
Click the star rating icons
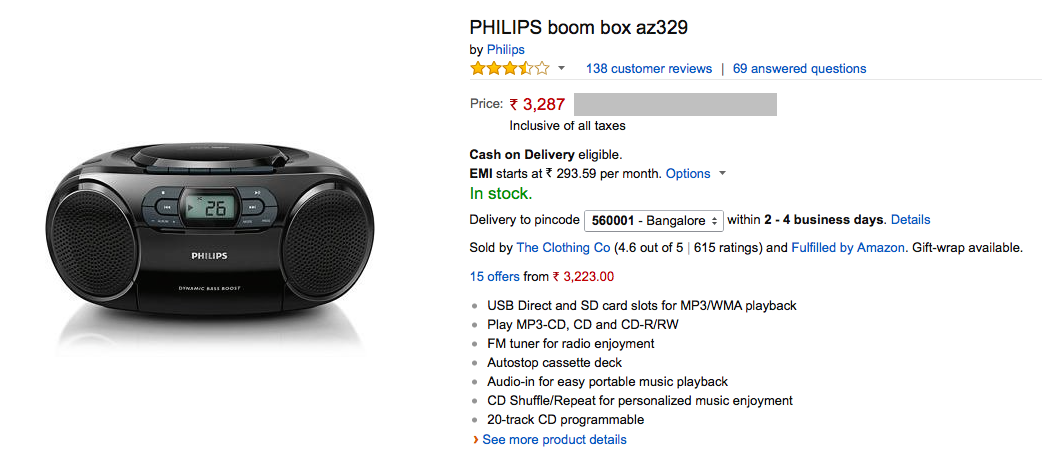coord(509,69)
